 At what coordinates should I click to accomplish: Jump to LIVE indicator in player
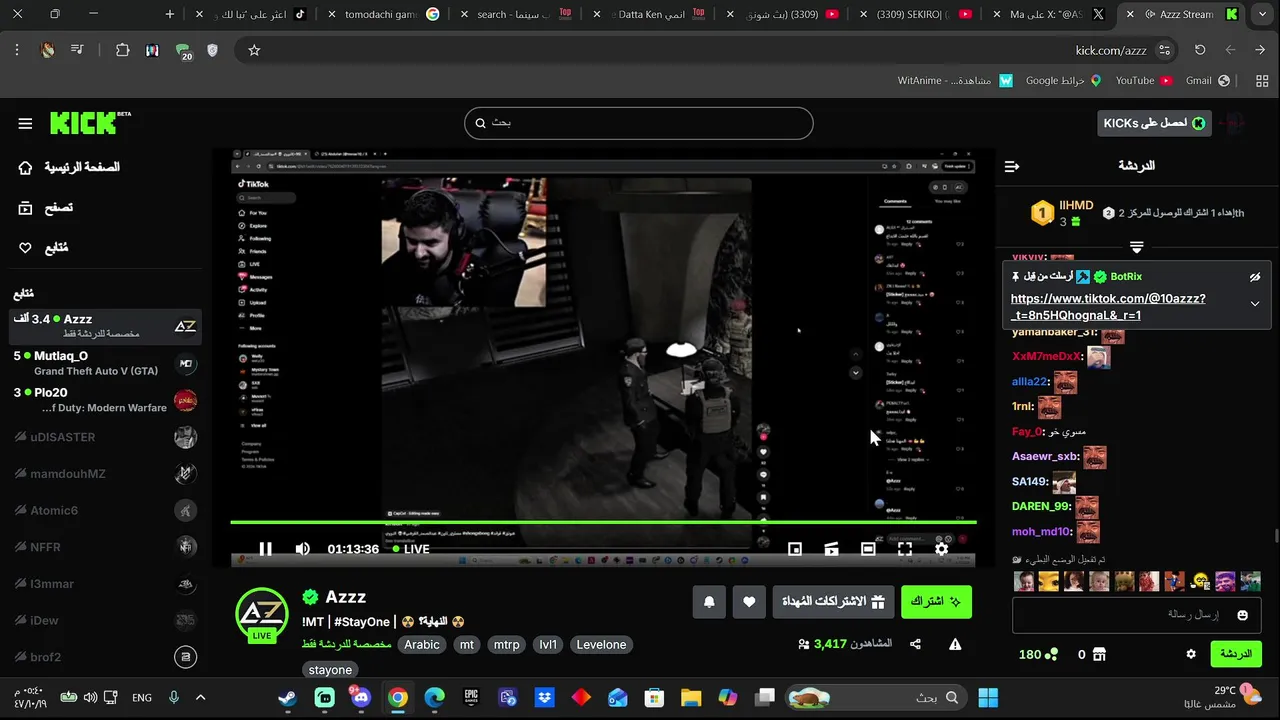click(x=411, y=549)
